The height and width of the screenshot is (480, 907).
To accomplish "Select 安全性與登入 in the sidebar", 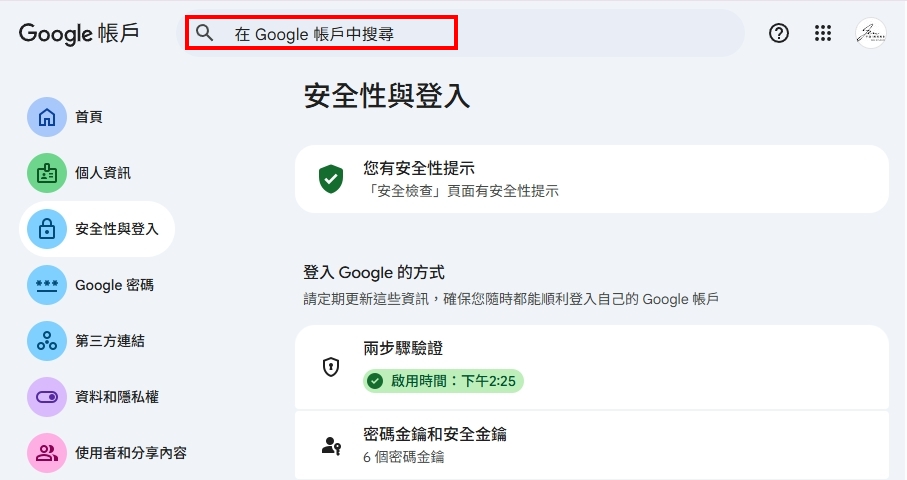I will (116, 229).
